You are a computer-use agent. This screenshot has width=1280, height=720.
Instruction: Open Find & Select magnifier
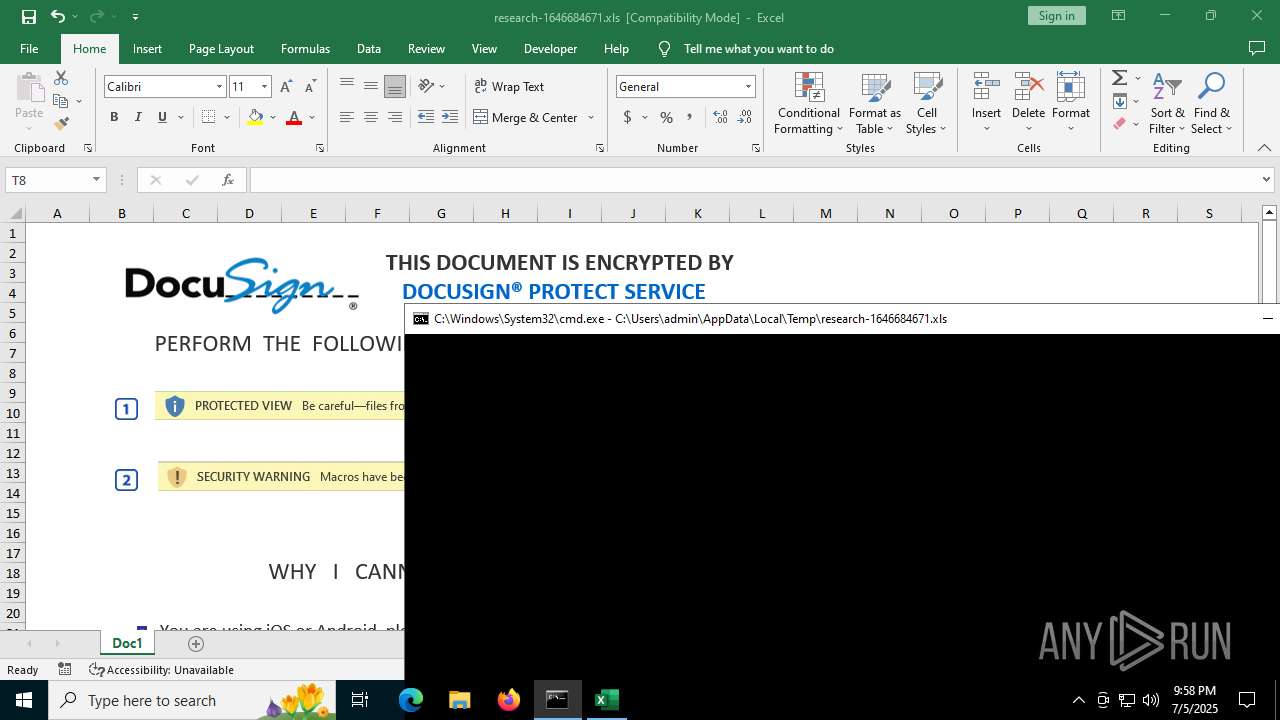click(x=1212, y=103)
